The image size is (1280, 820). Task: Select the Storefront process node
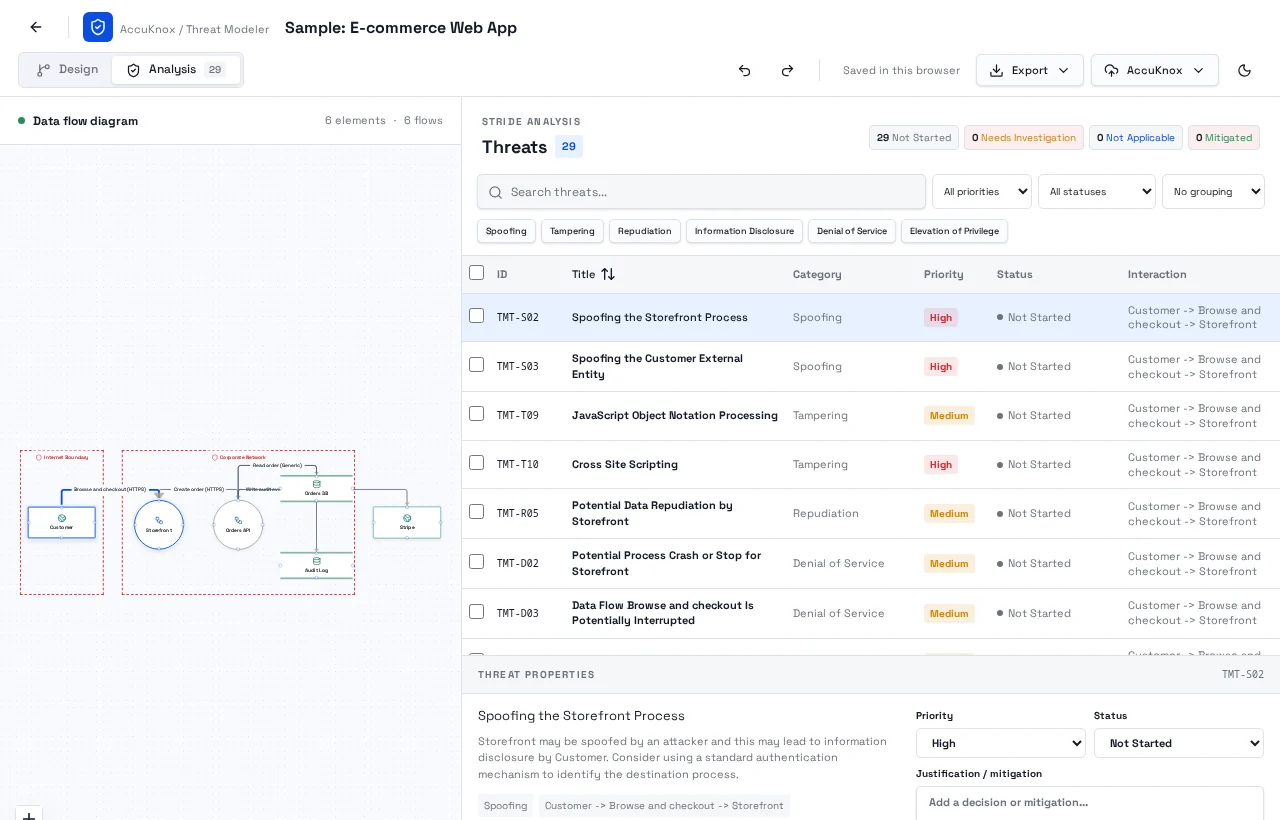(159, 525)
